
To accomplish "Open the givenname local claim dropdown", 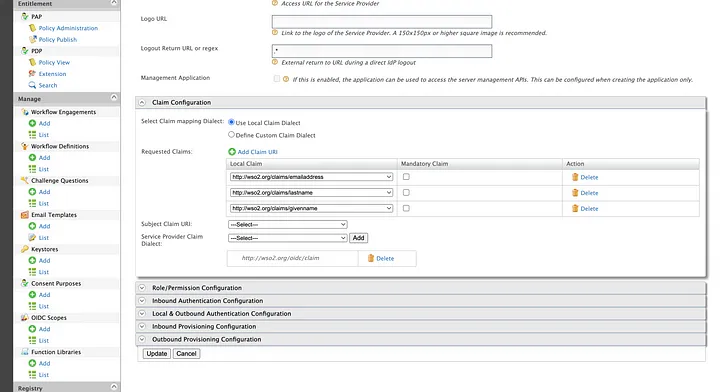I will click(x=311, y=208).
